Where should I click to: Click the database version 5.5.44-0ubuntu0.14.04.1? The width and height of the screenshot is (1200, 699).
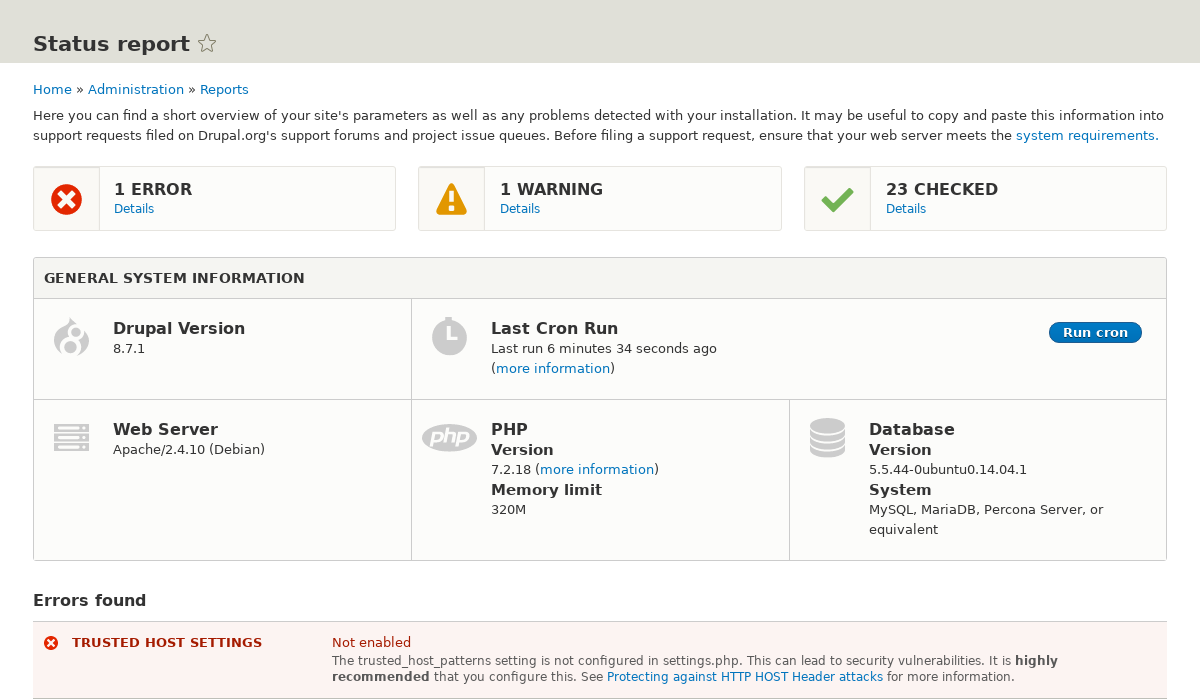coord(948,469)
